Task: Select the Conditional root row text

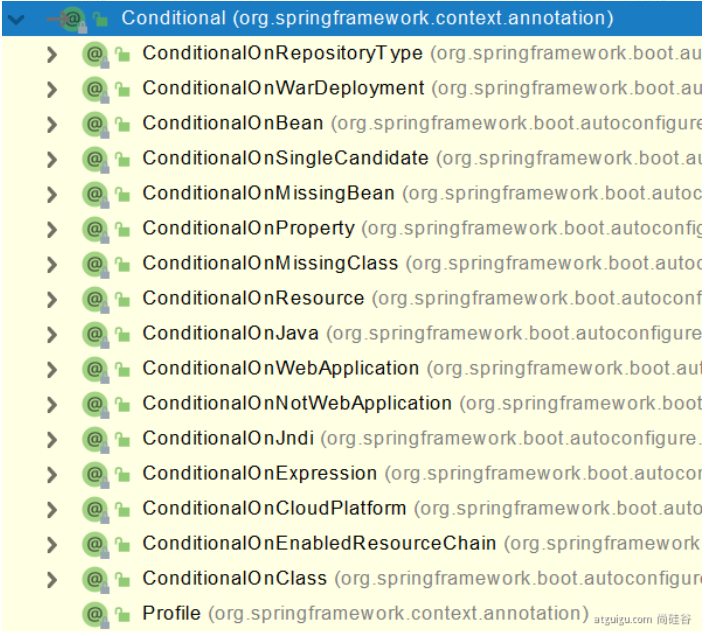Action: pos(367,18)
